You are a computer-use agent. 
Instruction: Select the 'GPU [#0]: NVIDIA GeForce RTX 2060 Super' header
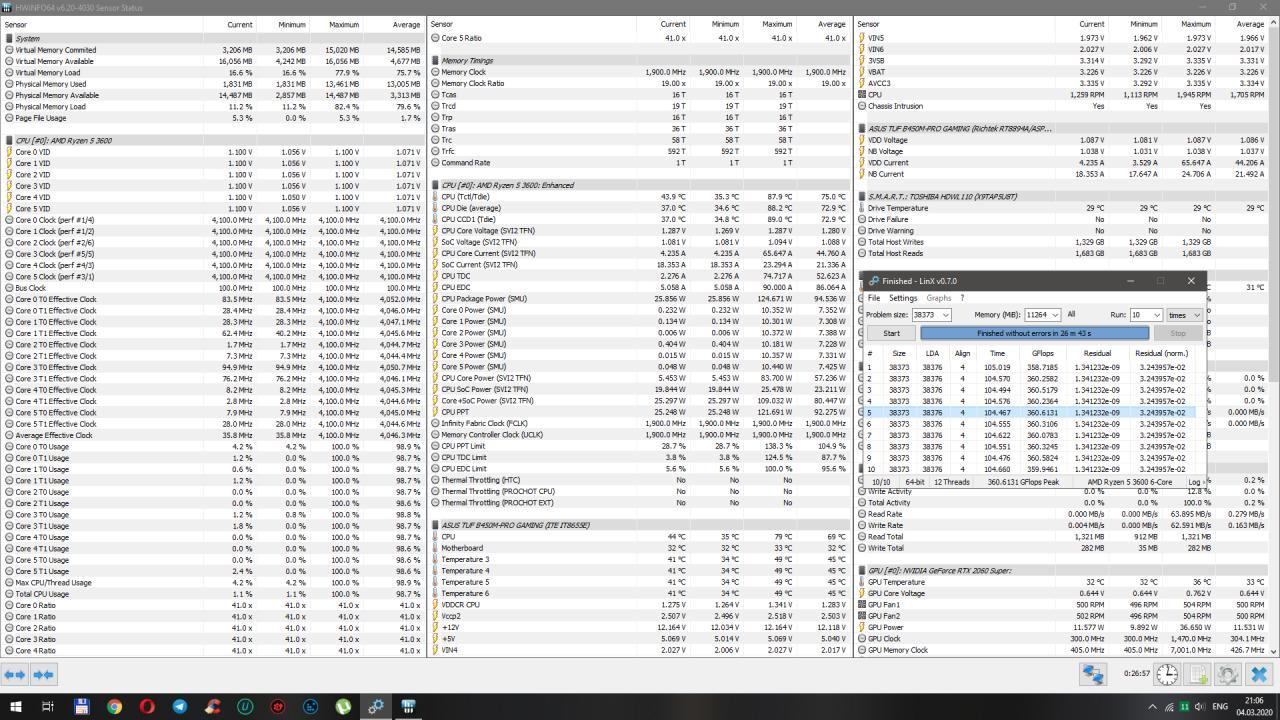pos(1062,570)
